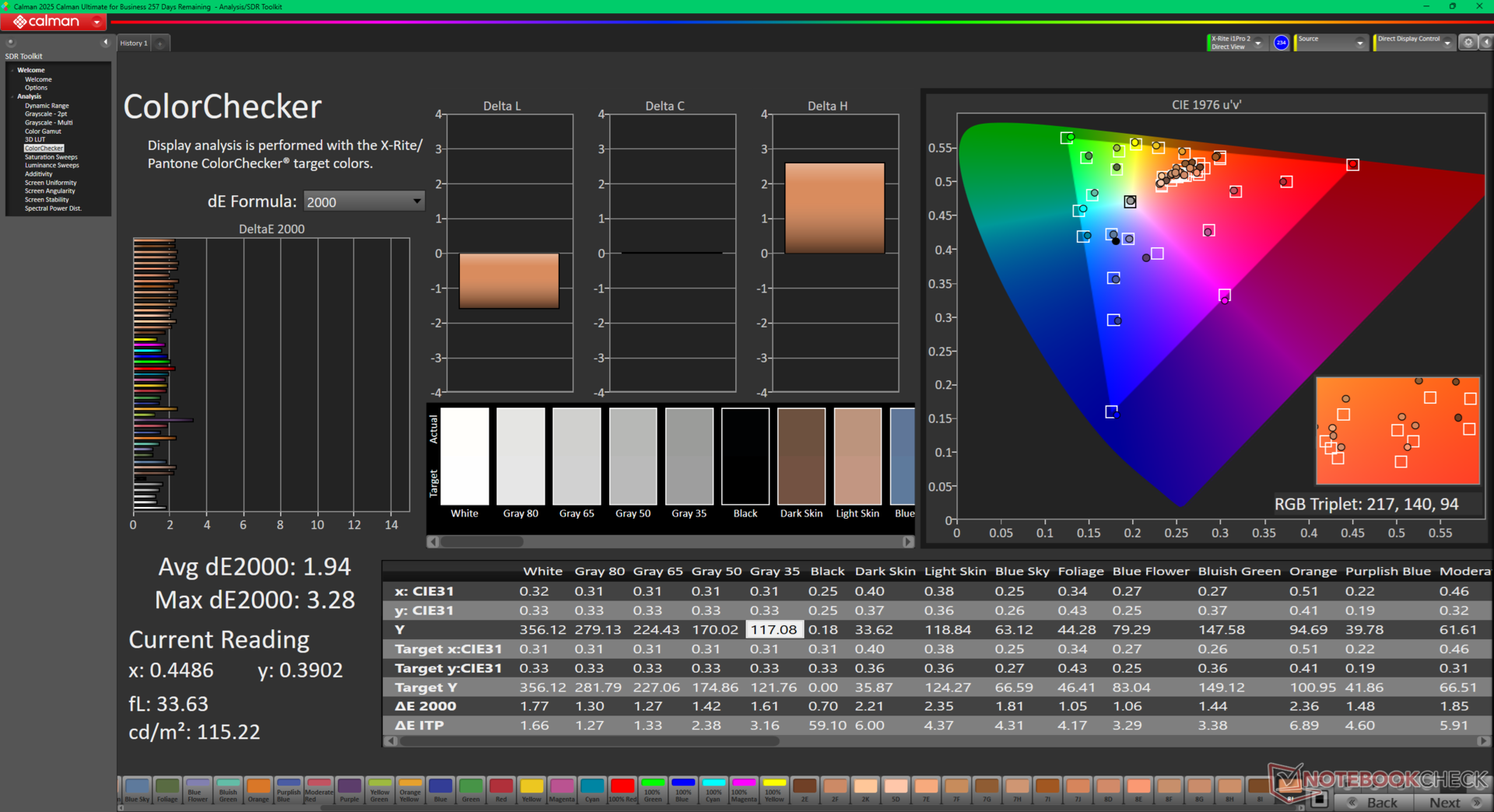Click the blue 234 meter timer circle
Viewport: 1494px width, 812px height.
point(1281,43)
